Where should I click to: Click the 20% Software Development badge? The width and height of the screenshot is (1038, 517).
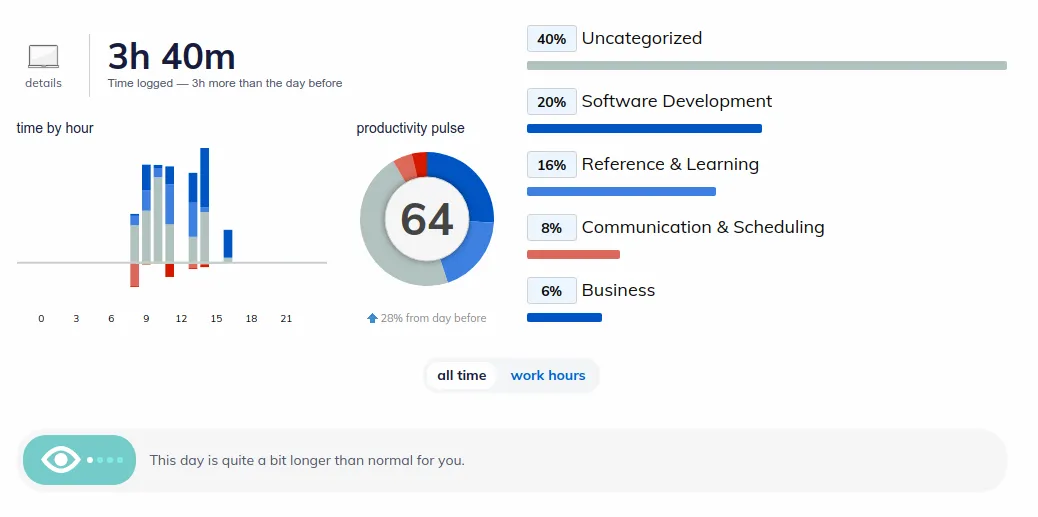point(552,102)
